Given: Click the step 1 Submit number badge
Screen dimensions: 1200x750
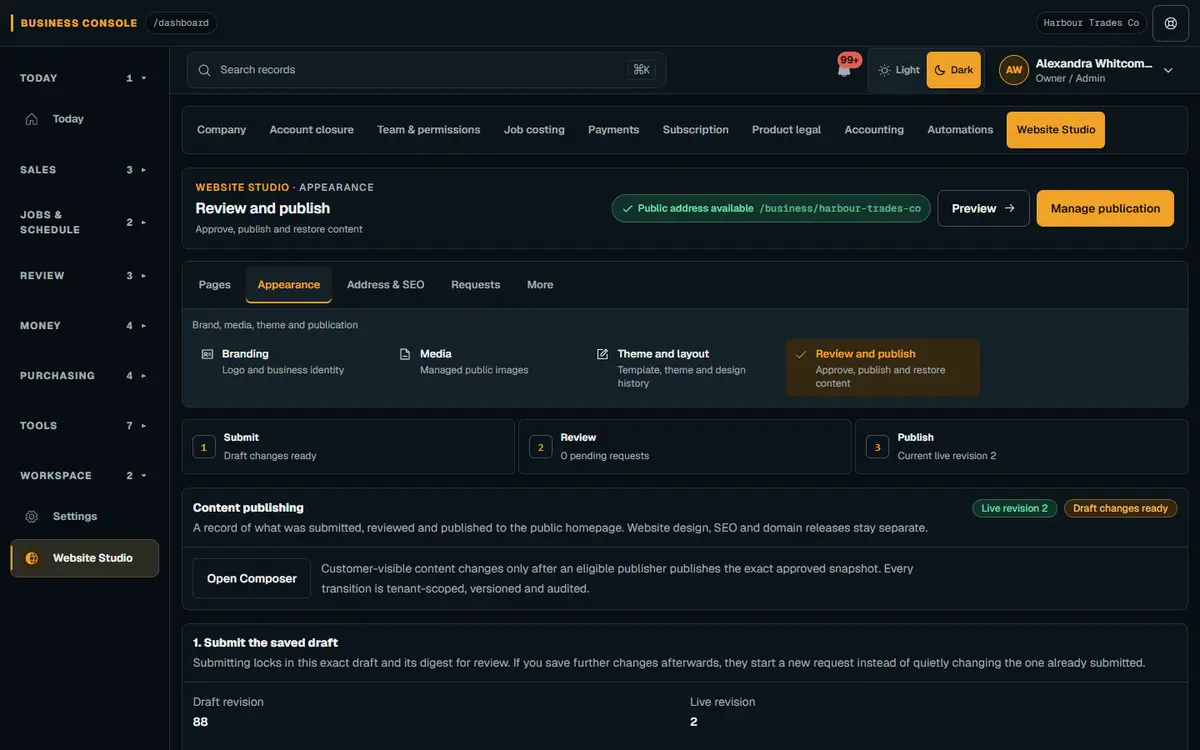Looking at the screenshot, I should tap(204, 447).
